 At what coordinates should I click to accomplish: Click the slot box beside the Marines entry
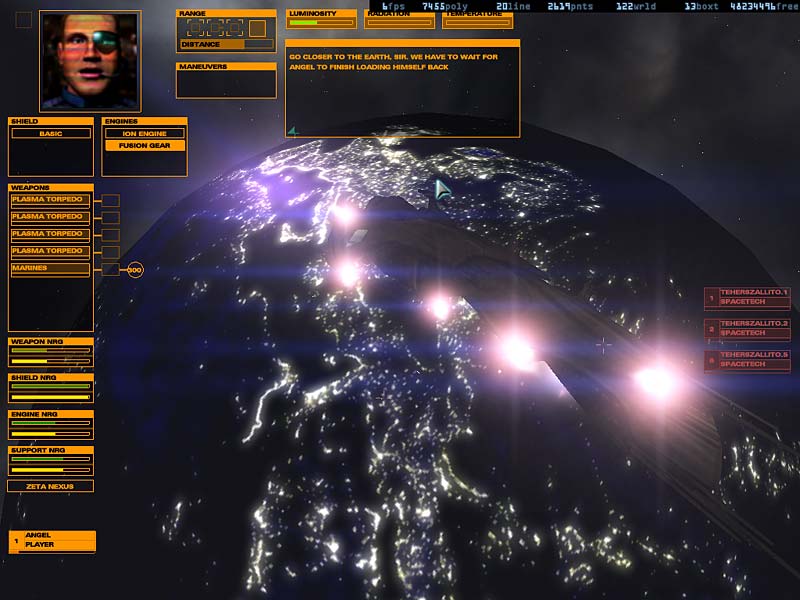point(111,269)
